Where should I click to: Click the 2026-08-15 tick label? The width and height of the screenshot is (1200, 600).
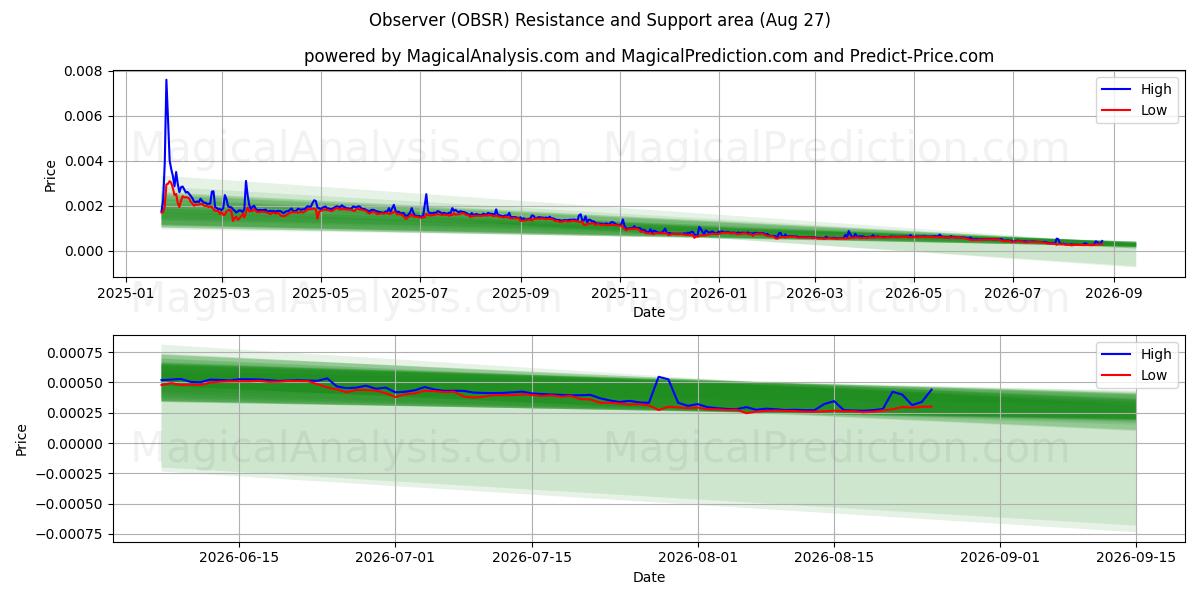tap(836, 559)
